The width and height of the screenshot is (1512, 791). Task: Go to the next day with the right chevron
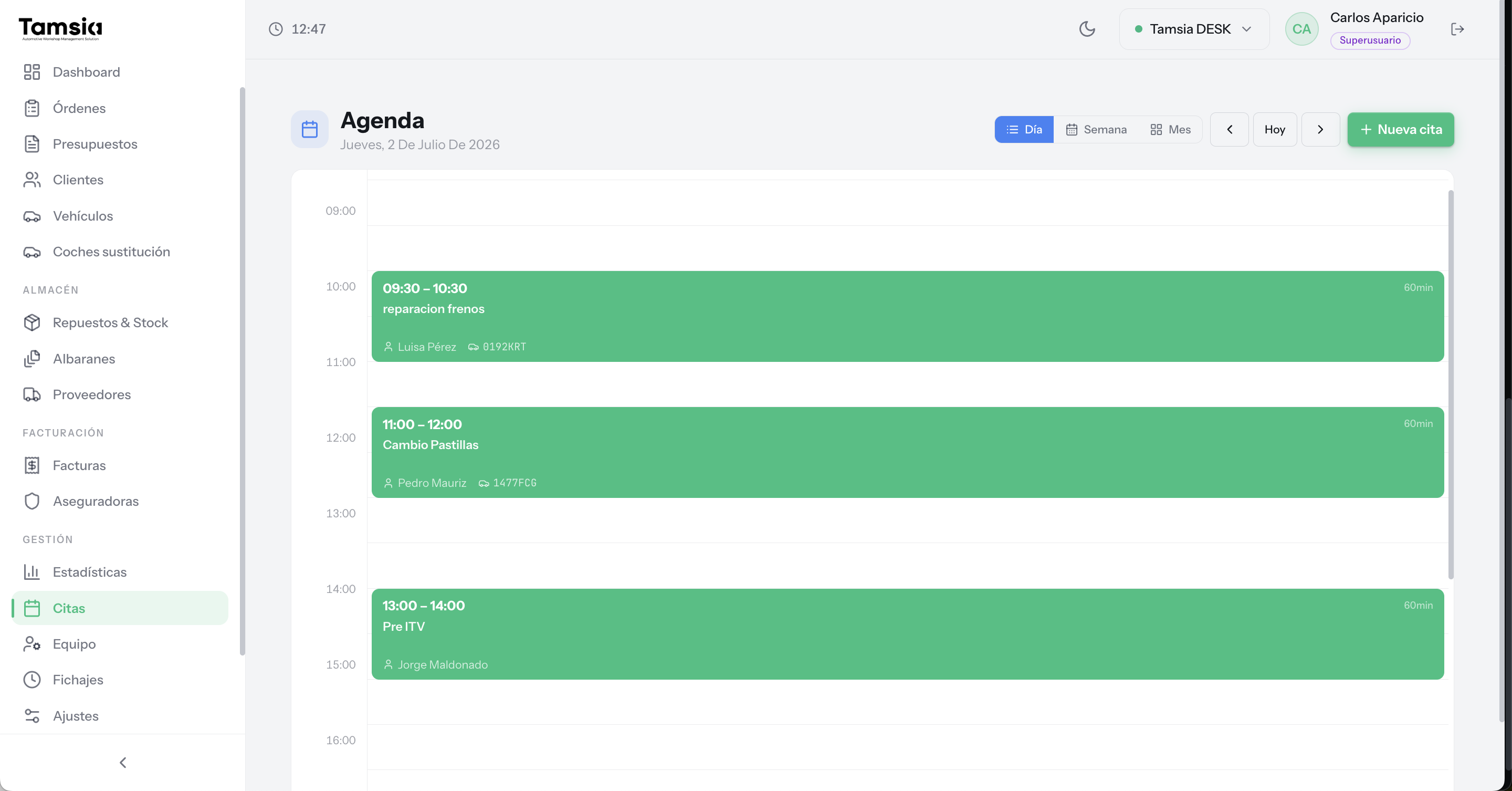click(x=1320, y=129)
